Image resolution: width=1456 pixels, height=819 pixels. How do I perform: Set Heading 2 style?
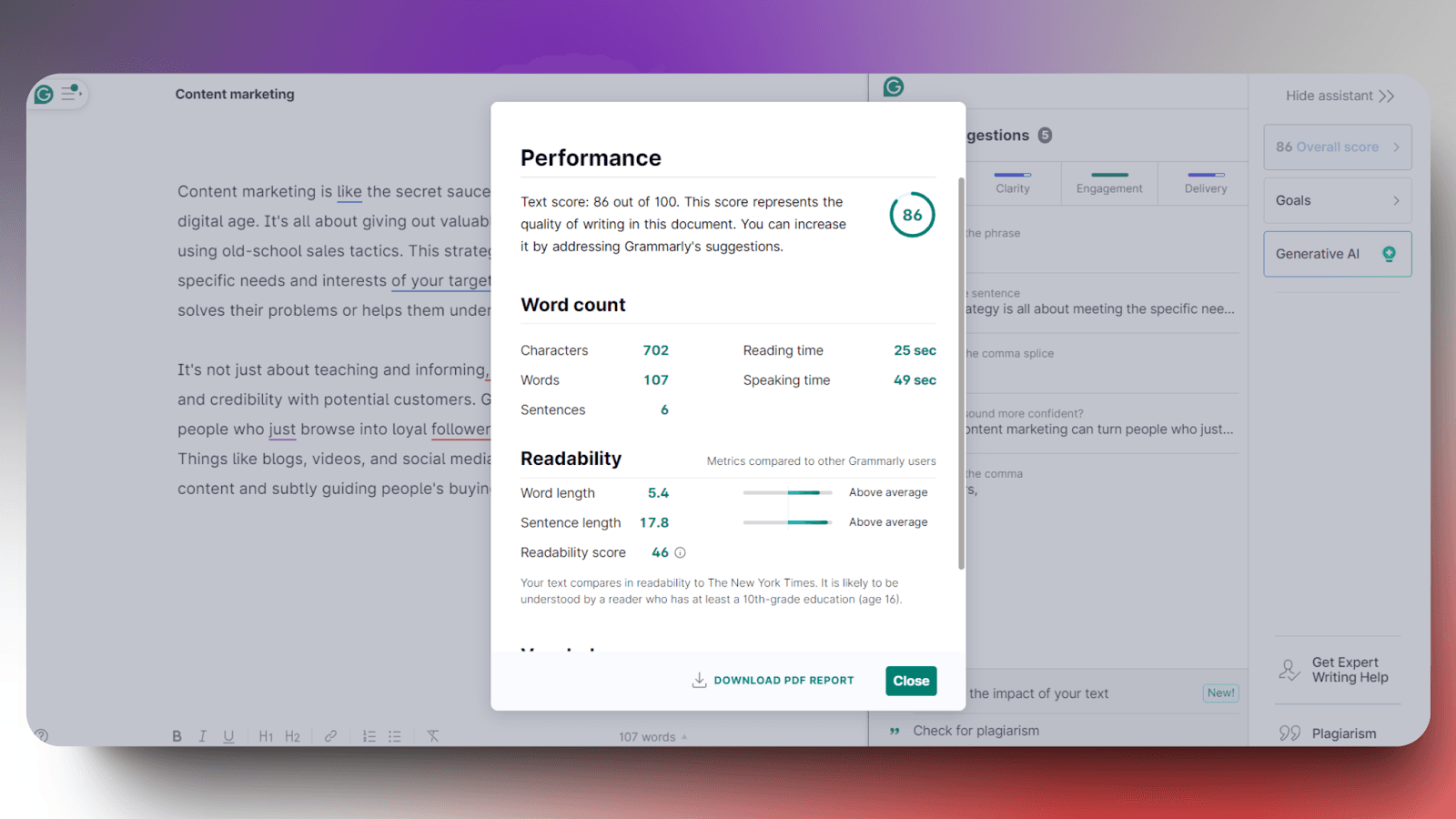292,736
